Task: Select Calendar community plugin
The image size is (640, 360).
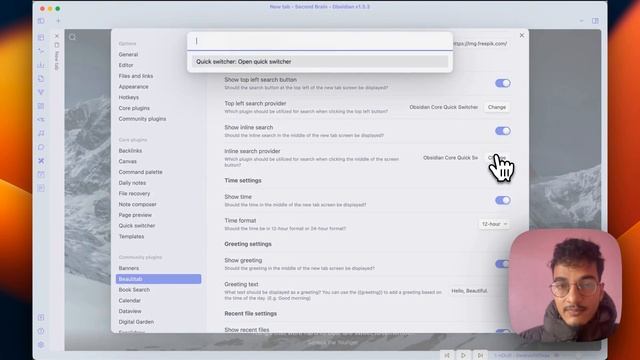Action: pos(129,300)
